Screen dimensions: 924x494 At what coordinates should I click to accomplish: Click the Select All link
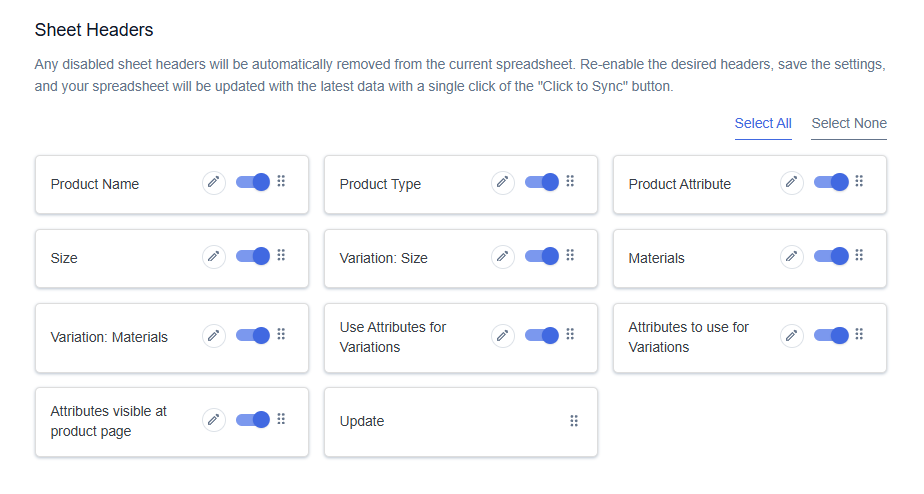click(x=763, y=123)
